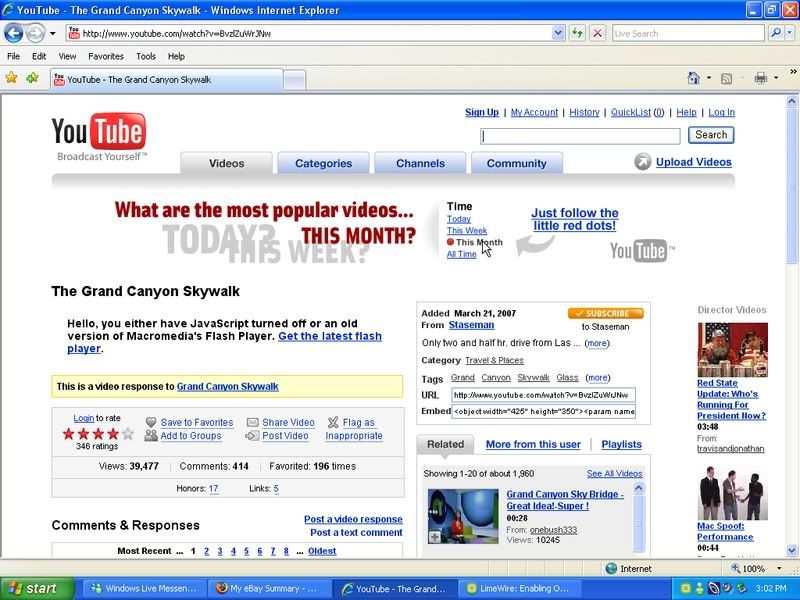Open the Home button dropdown arrow
The image size is (800, 600).
tap(708, 78)
